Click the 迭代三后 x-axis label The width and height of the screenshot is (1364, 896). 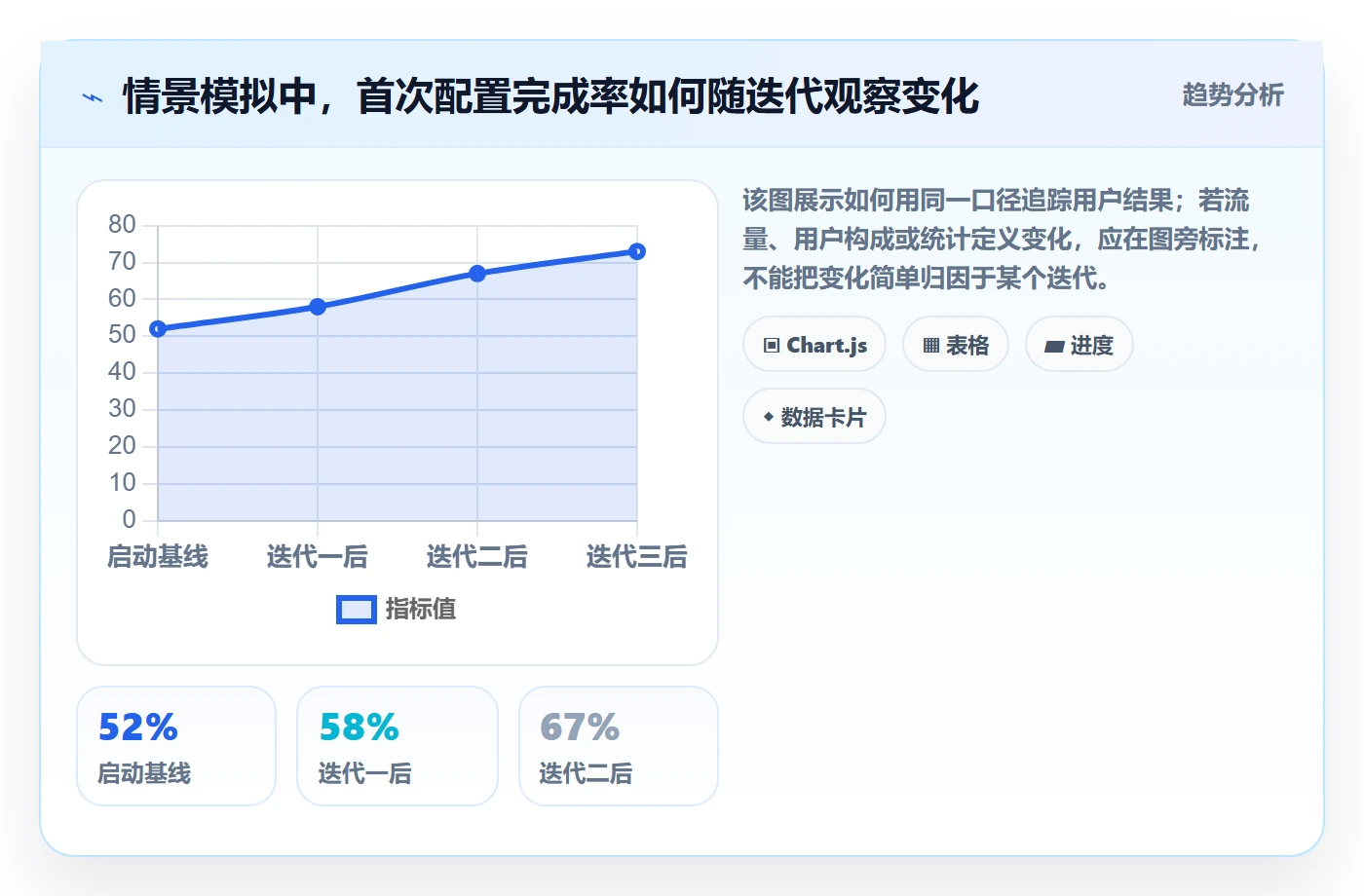point(637,557)
